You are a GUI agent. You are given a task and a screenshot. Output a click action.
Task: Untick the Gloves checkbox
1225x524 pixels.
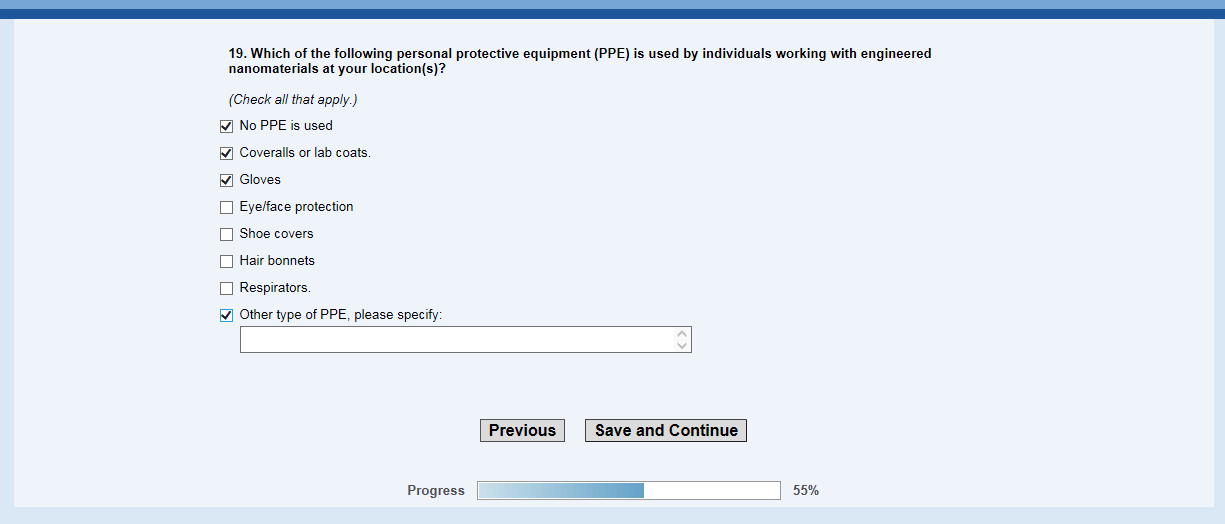(x=226, y=181)
